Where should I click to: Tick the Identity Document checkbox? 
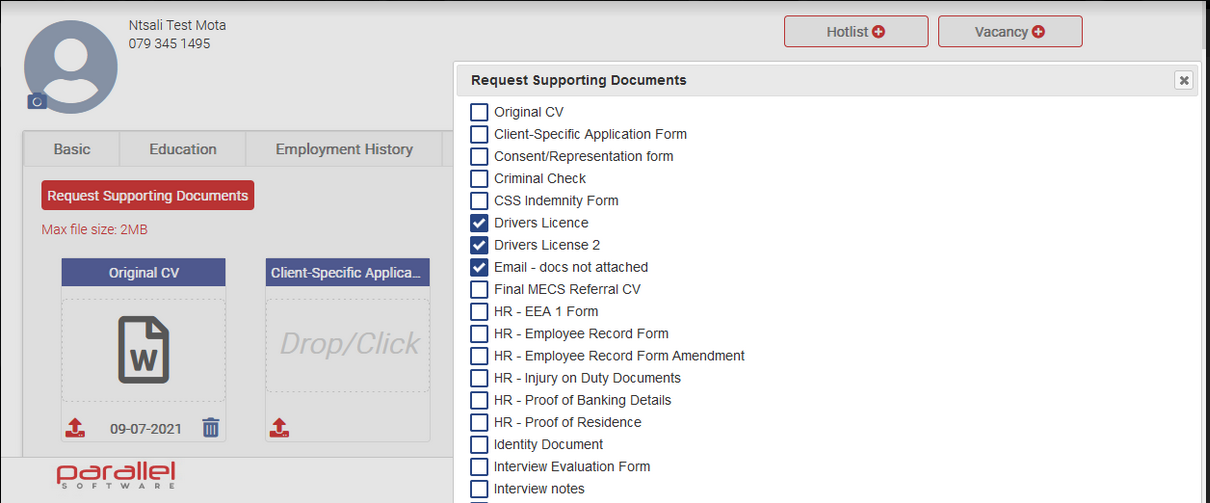pos(479,445)
